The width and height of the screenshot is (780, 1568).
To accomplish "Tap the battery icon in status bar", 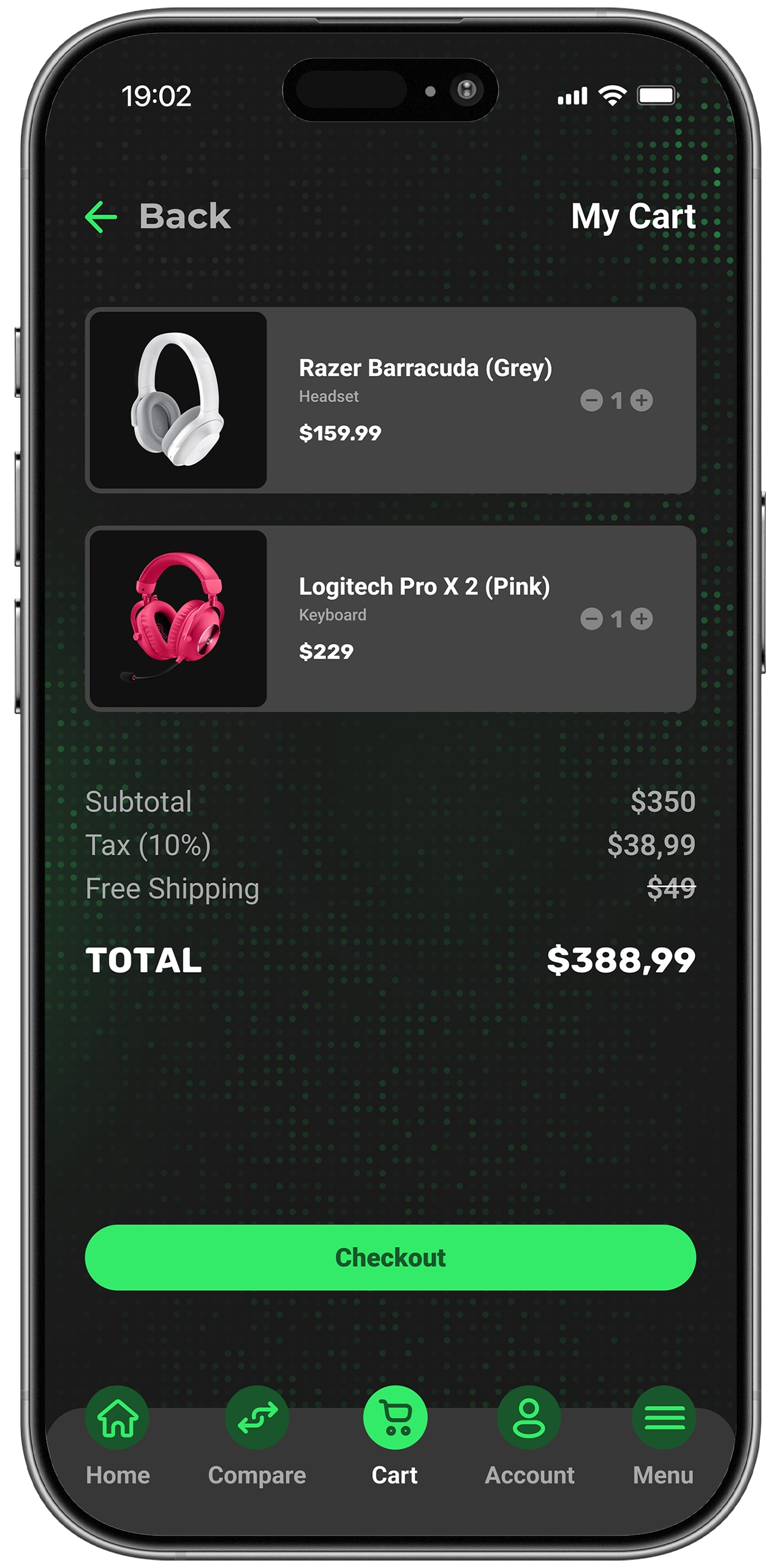I will 657,96.
